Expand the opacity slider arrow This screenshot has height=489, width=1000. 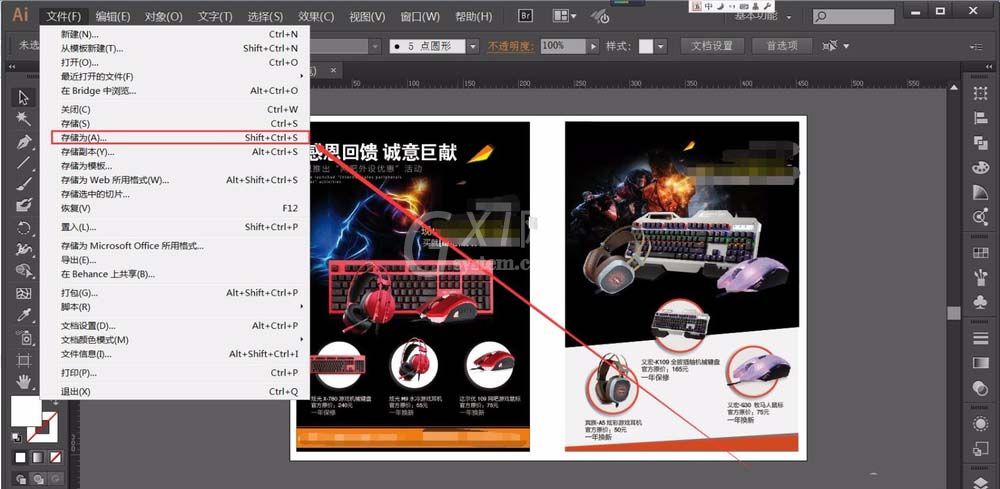pyautogui.click(x=594, y=47)
